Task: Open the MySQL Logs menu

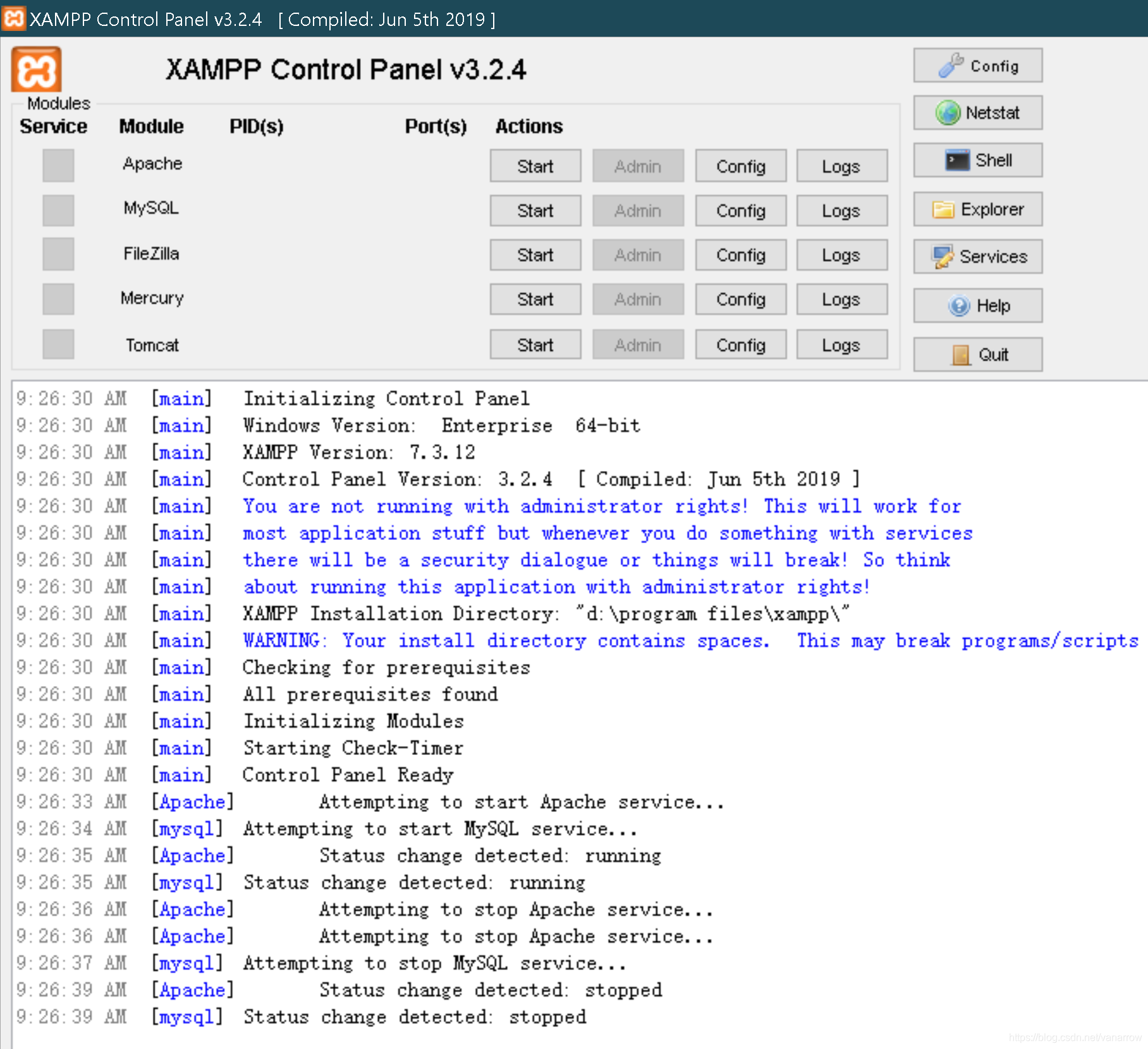Action: [x=842, y=211]
